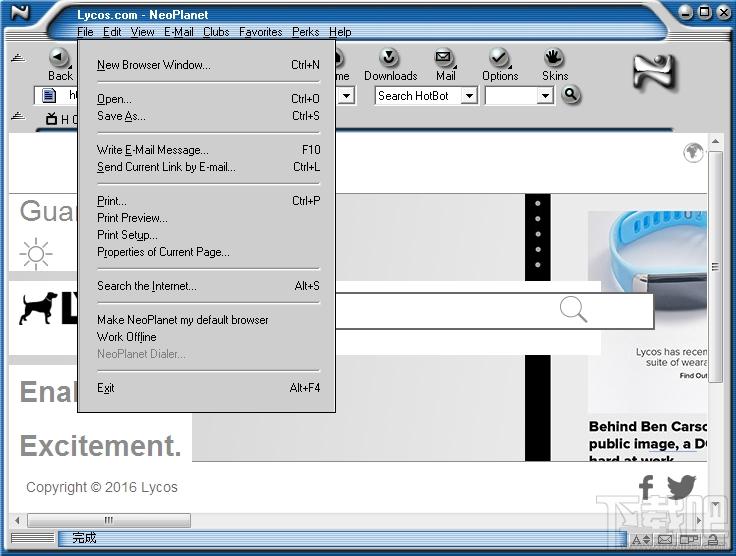Click the File menu title

(85, 32)
